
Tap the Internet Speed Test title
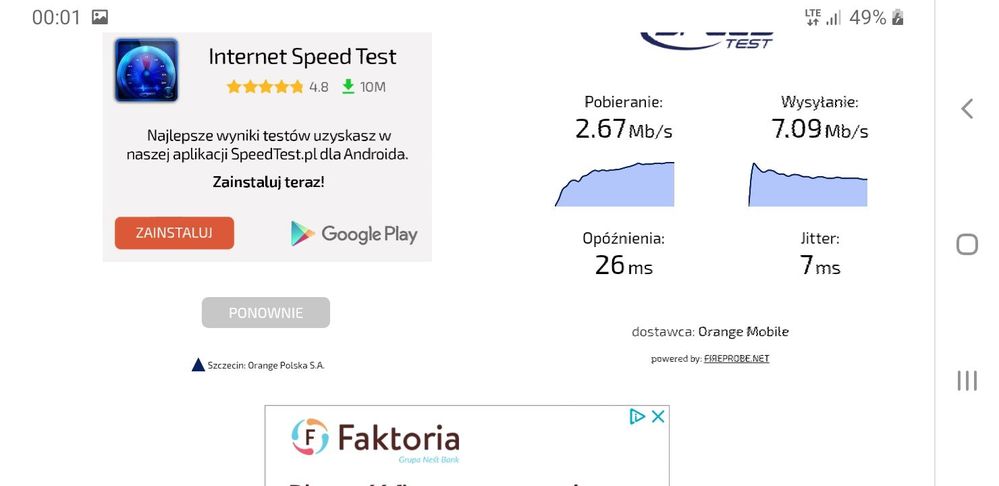click(302, 57)
